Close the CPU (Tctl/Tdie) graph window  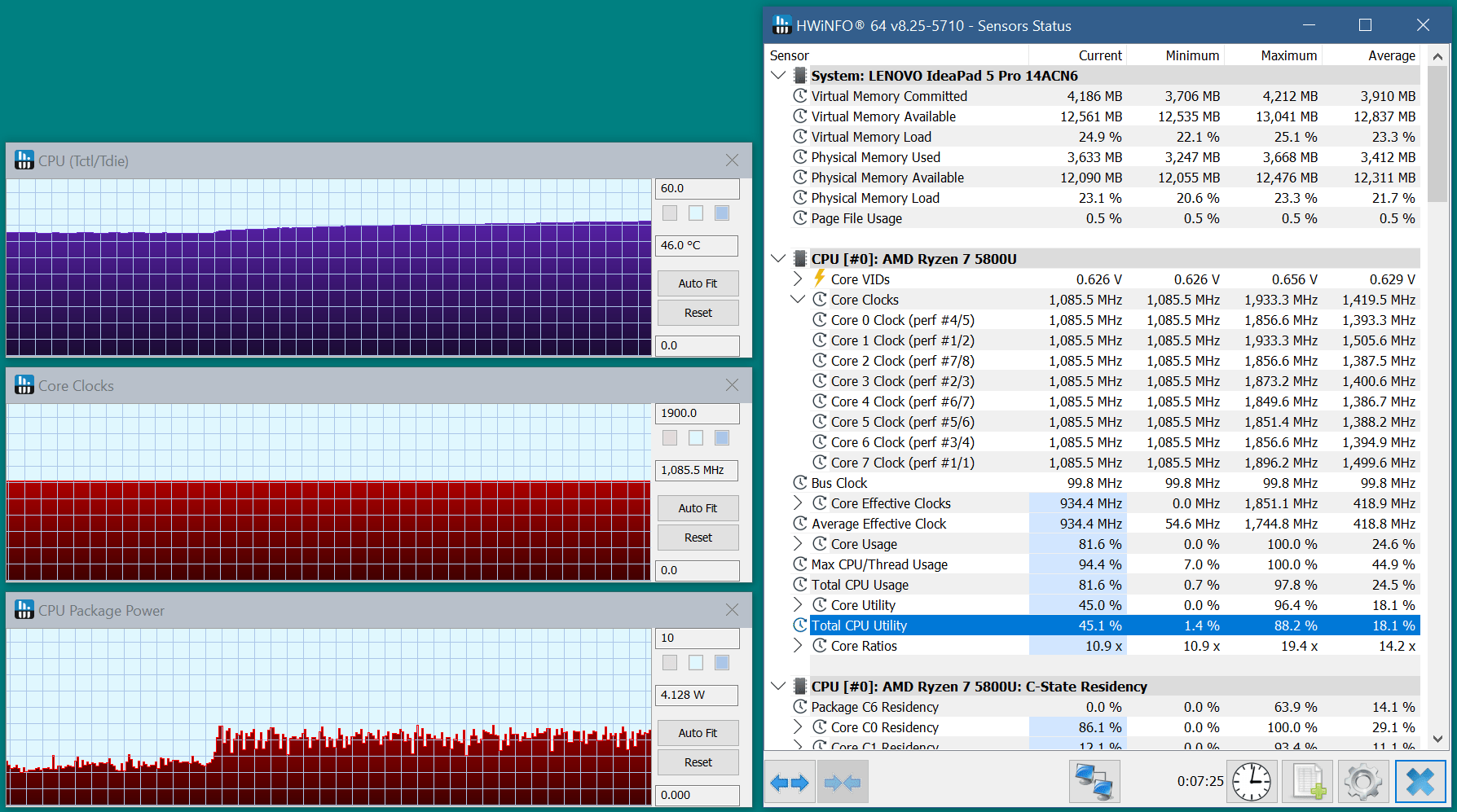(x=732, y=160)
